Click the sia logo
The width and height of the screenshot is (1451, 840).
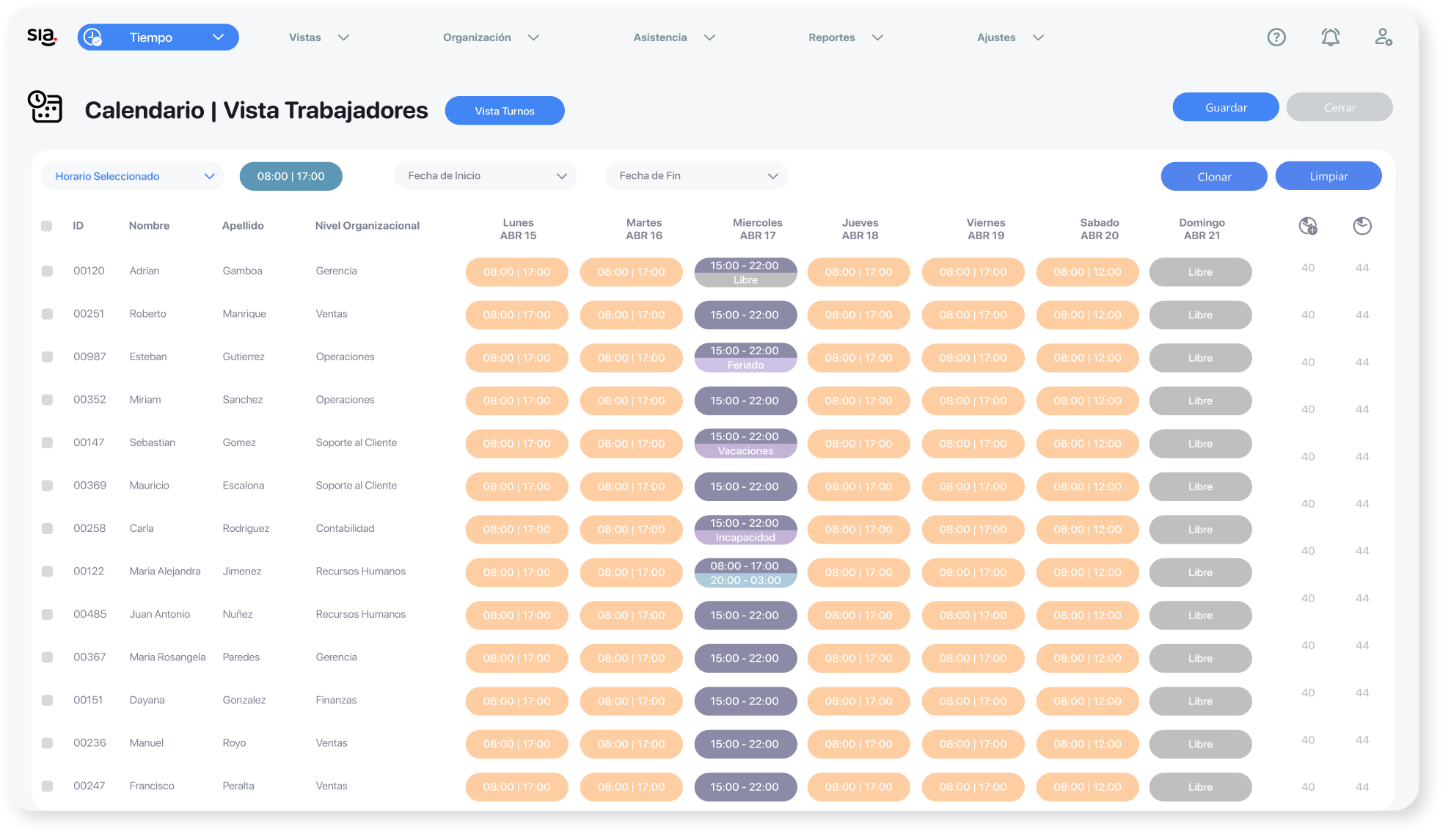coord(42,37)
